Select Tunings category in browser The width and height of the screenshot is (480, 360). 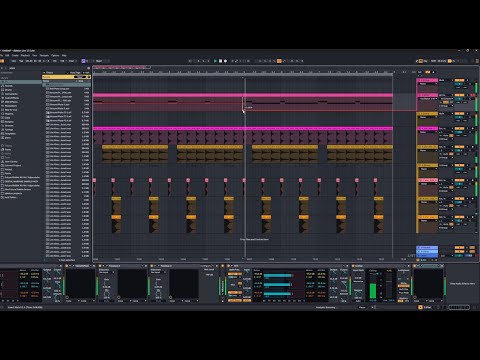9,130
